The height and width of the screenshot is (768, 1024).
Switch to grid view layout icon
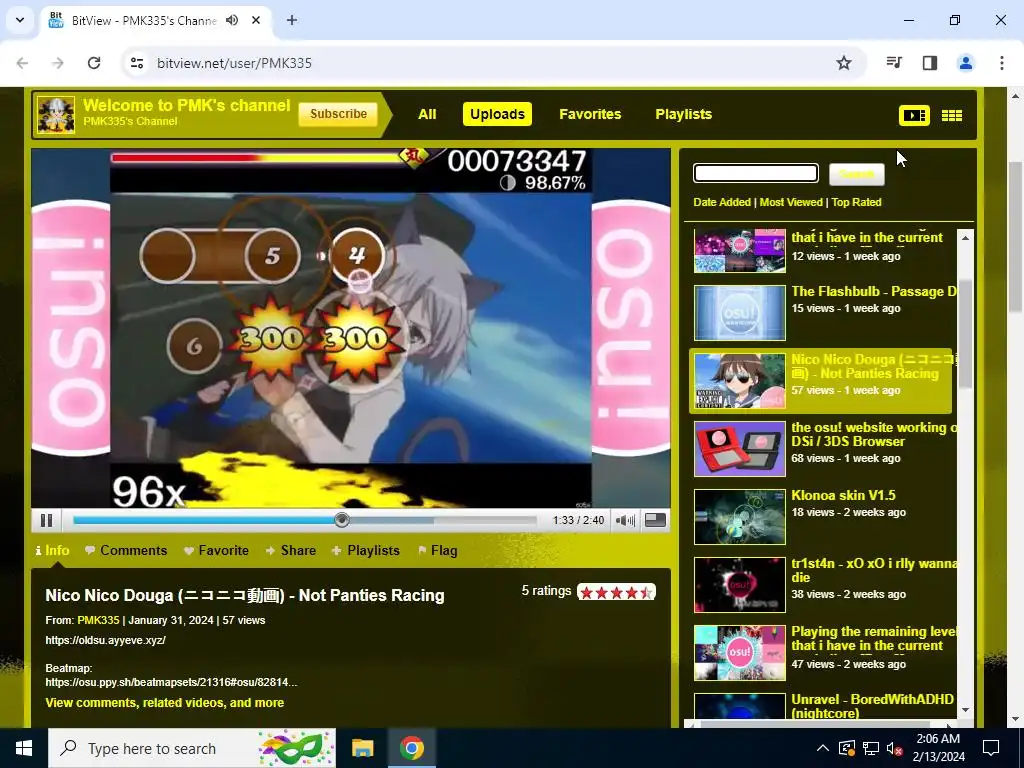tap(952, 116)
